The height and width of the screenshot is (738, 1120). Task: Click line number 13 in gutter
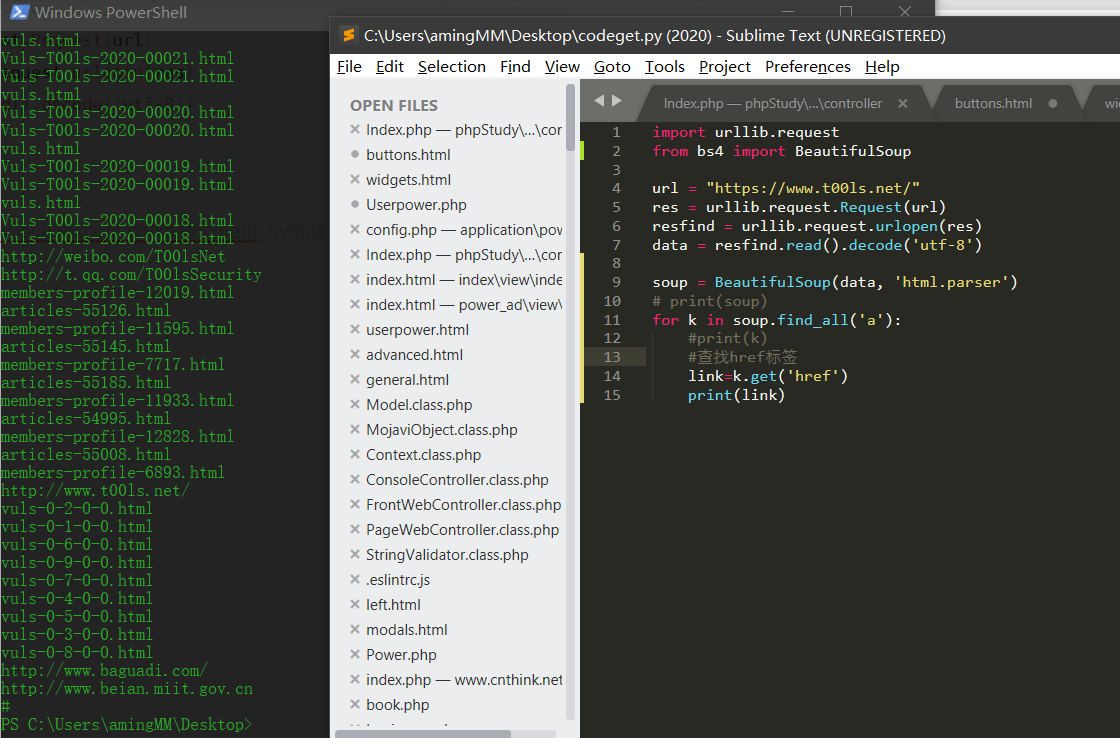click(x=612, y=356)
